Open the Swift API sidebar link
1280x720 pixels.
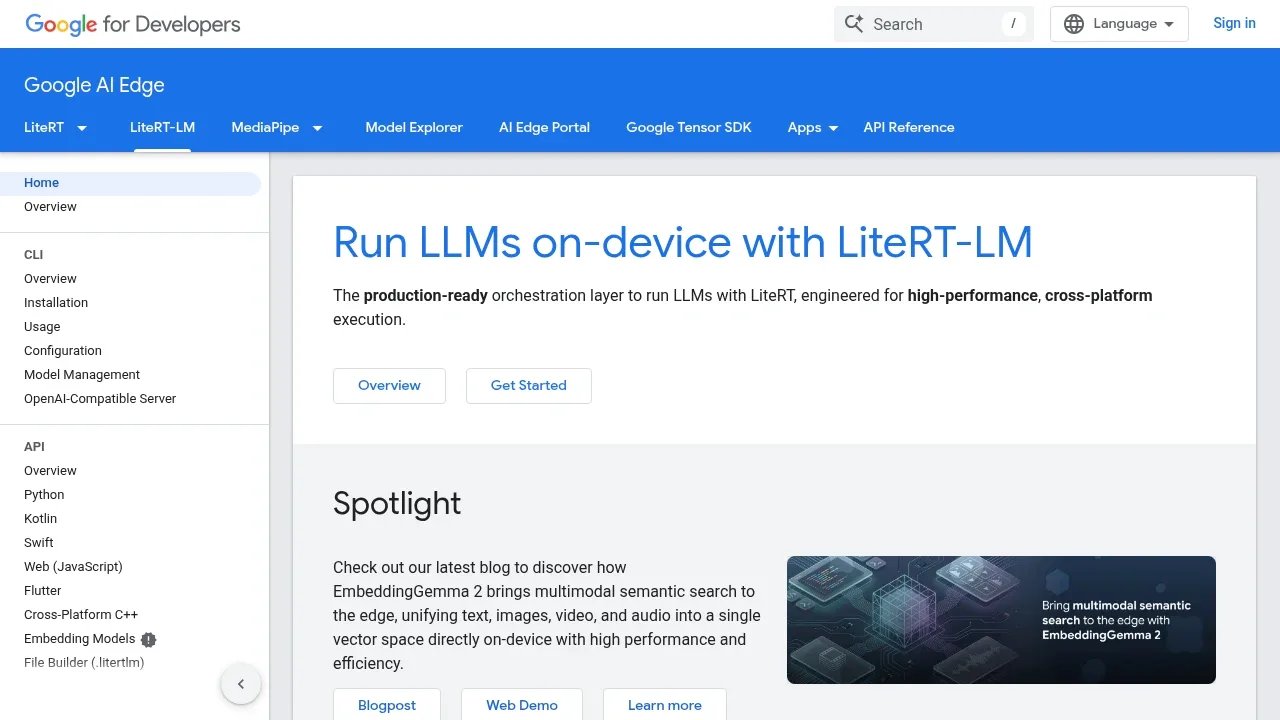pyautogui.click(x=39, y=543)
